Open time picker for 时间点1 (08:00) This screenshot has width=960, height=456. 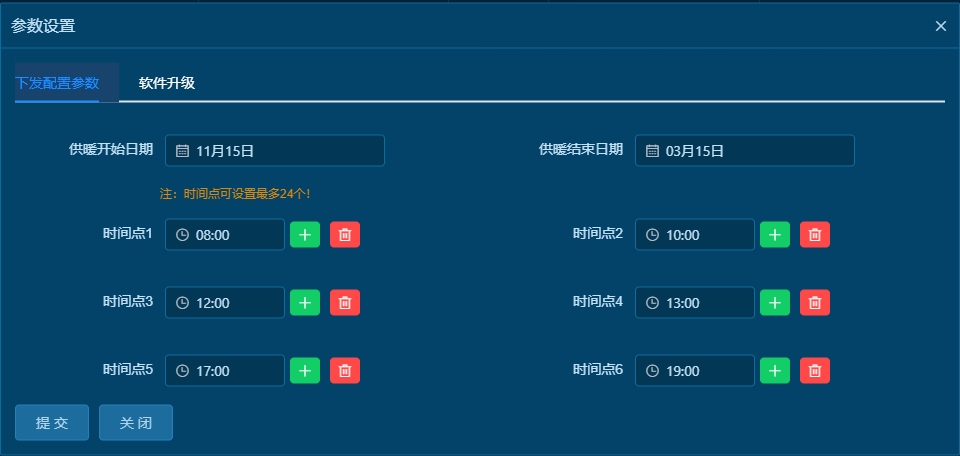pos(225,235)
